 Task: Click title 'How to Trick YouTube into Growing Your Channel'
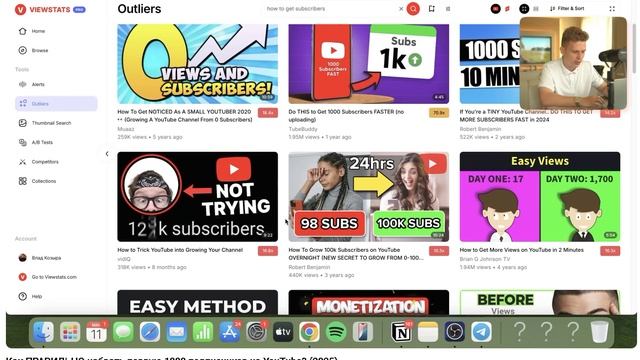coord(180,250)
